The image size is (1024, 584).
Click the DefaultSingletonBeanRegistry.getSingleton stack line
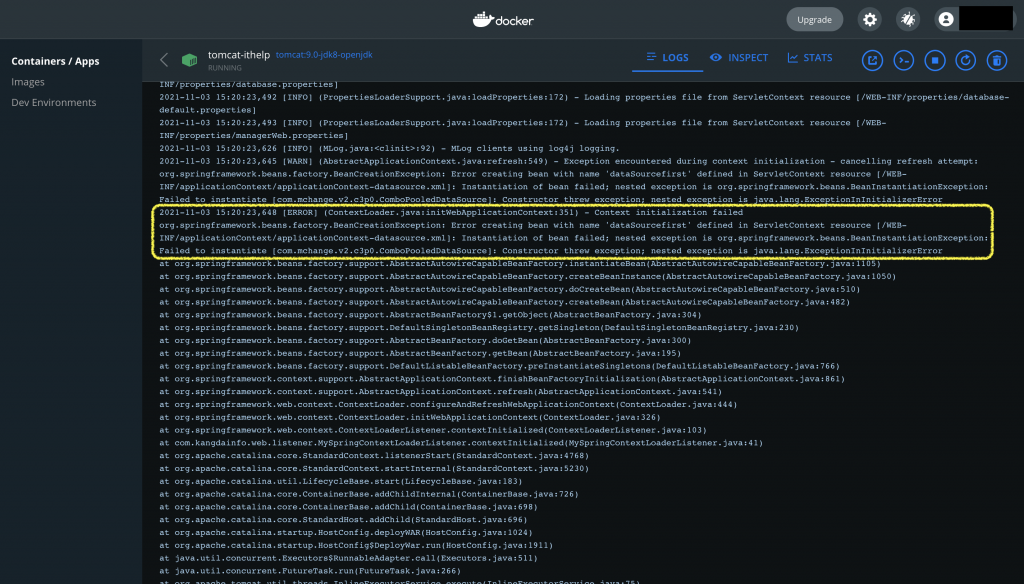(x=479, y=327)
